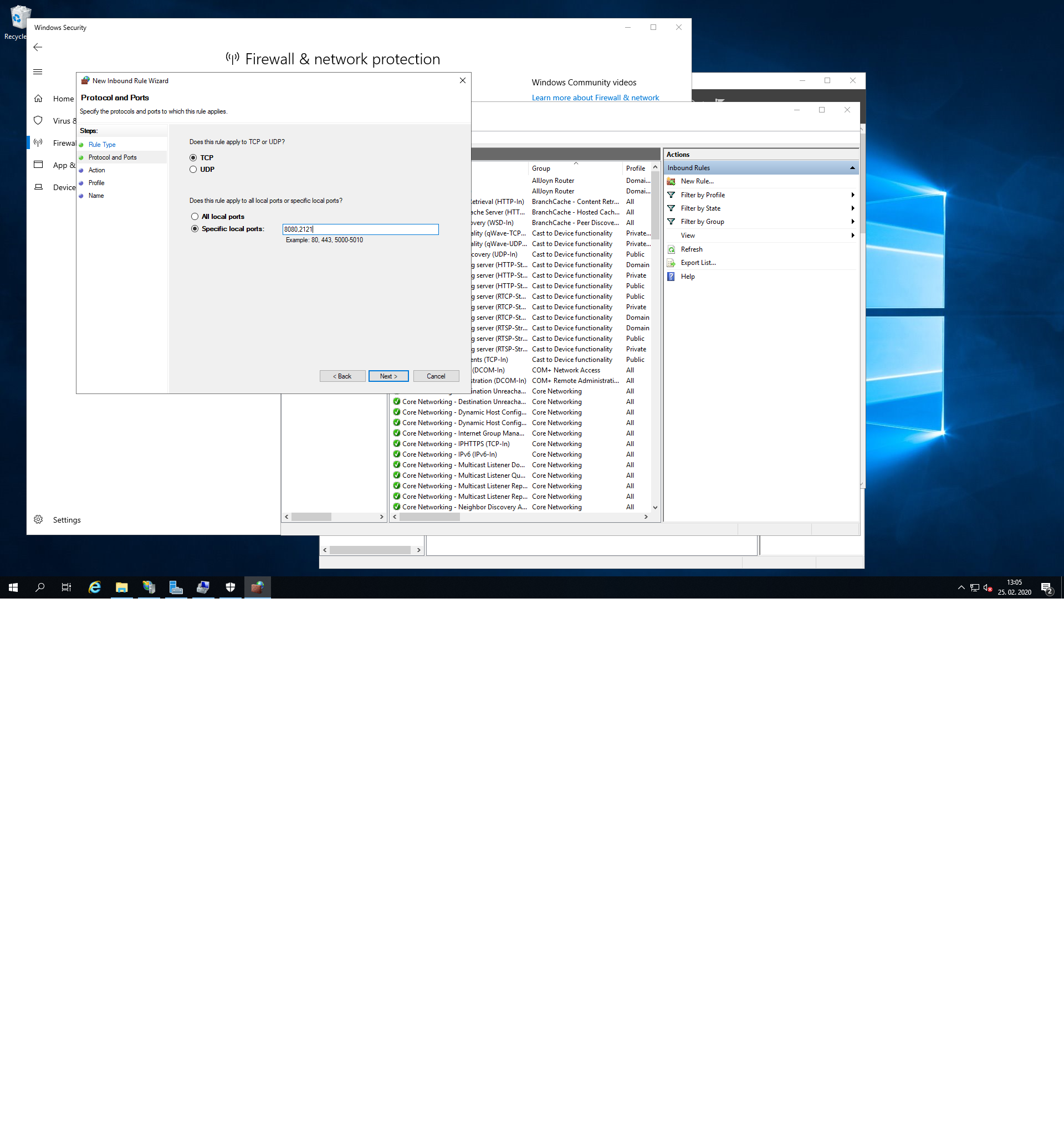Click the Refresh icon in Actions pane
The height and width of the screenshot is (1135, 1064).
click(671, 249)
